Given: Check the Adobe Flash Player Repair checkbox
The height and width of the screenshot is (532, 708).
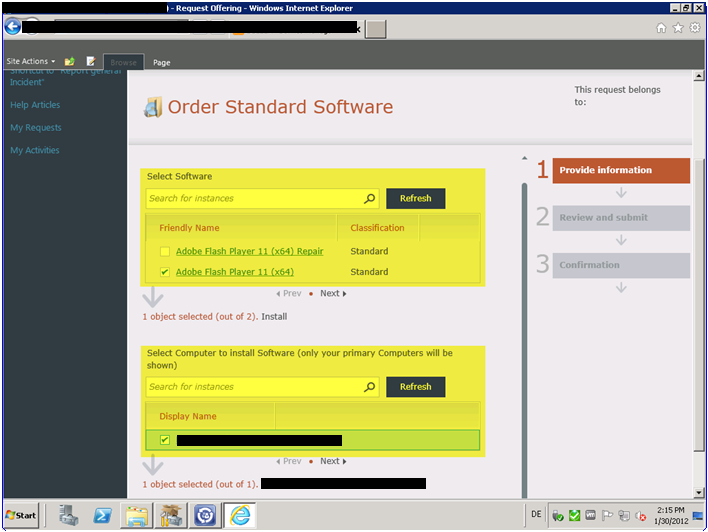Looking at the screenshot, I should pyautogui.click(x=165, y=252).
